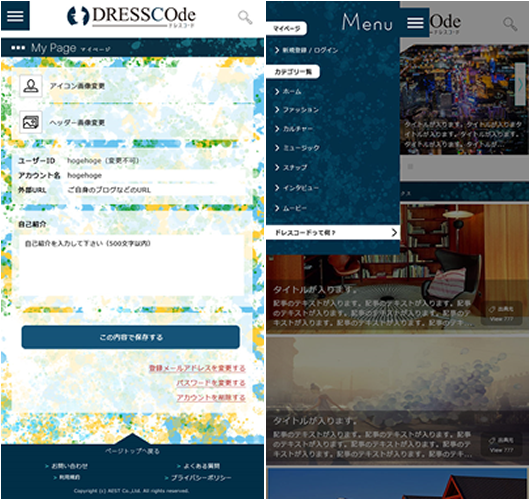The width and height of the screenshot is (530, 502).
Task: Advance the city photo carousel arrow
Action: 521,84
